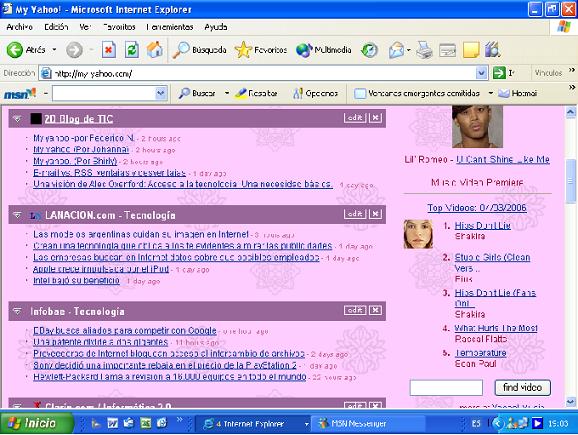Click the page vertical scrollbar thumb
Viewport: 578px width, 435px height.
click(571, 181)
